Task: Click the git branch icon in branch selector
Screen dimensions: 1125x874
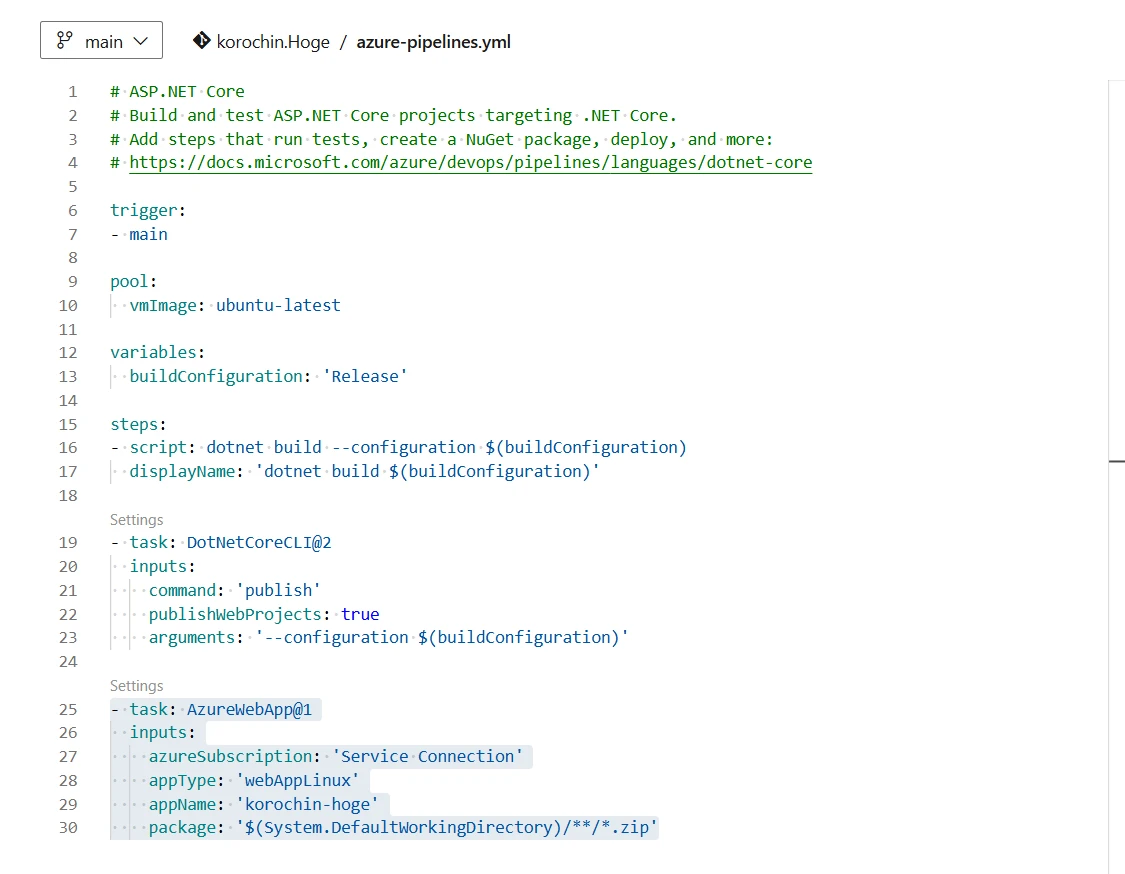Action: (65, 41)
